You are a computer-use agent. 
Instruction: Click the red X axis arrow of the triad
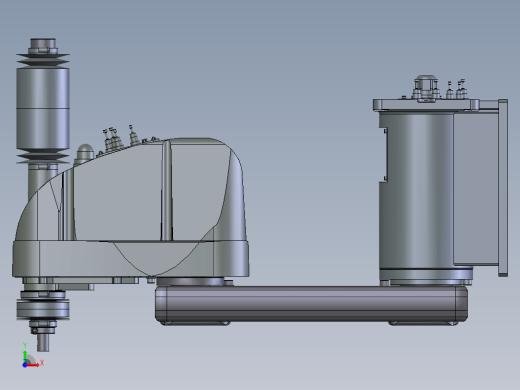34,365
